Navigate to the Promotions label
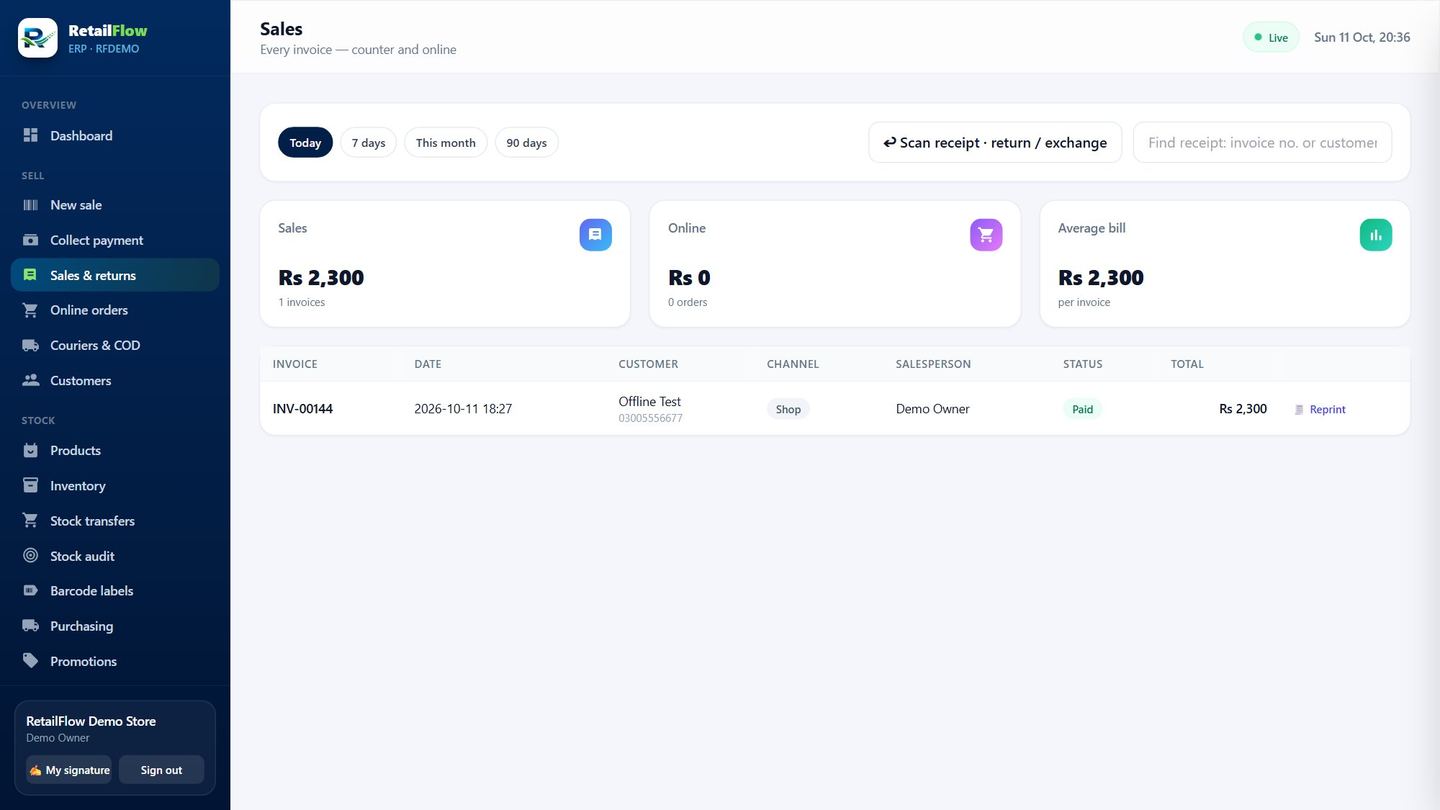Image resolution: width=1440 pixels, height=810 pixels. click(84, 661)
